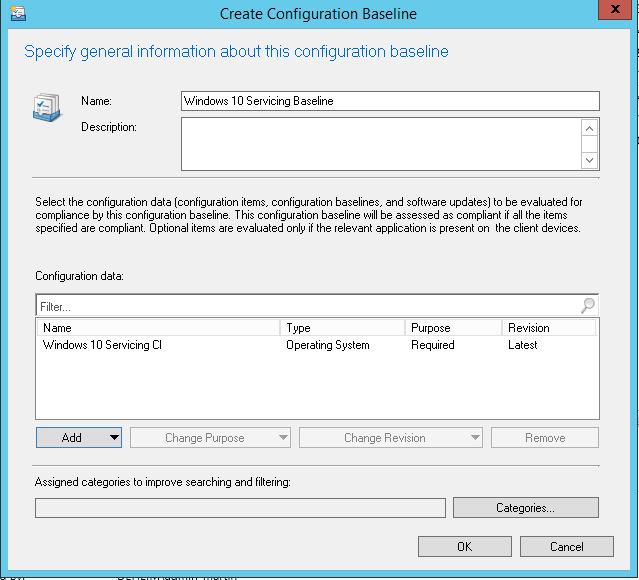Click the Operating System type cell
The height and width of the screenshot is (580, 639).
coord(328,345)
